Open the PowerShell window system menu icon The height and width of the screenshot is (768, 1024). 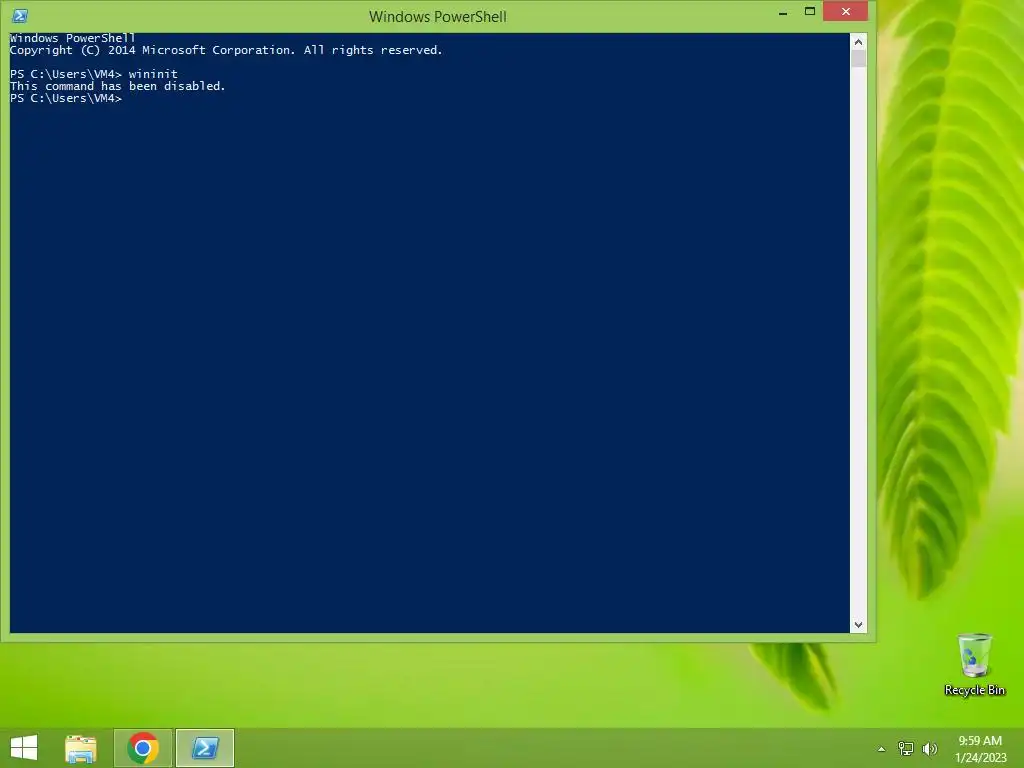click(x=20, y=16)
